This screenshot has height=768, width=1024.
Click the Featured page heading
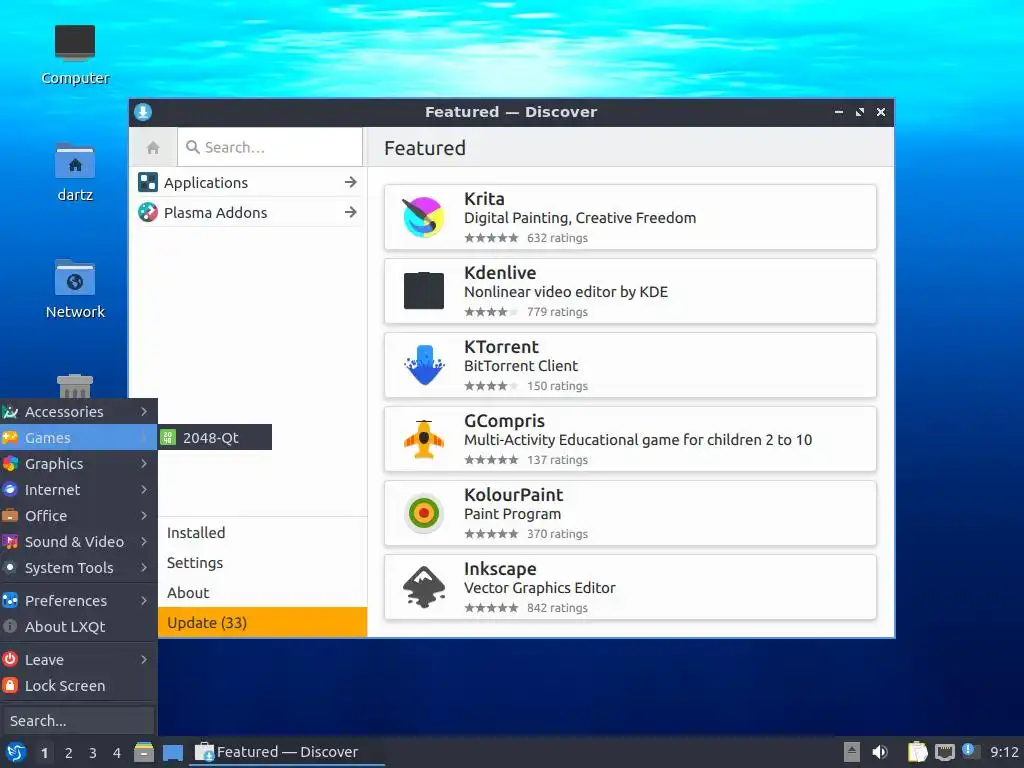[x=424, y=148]
